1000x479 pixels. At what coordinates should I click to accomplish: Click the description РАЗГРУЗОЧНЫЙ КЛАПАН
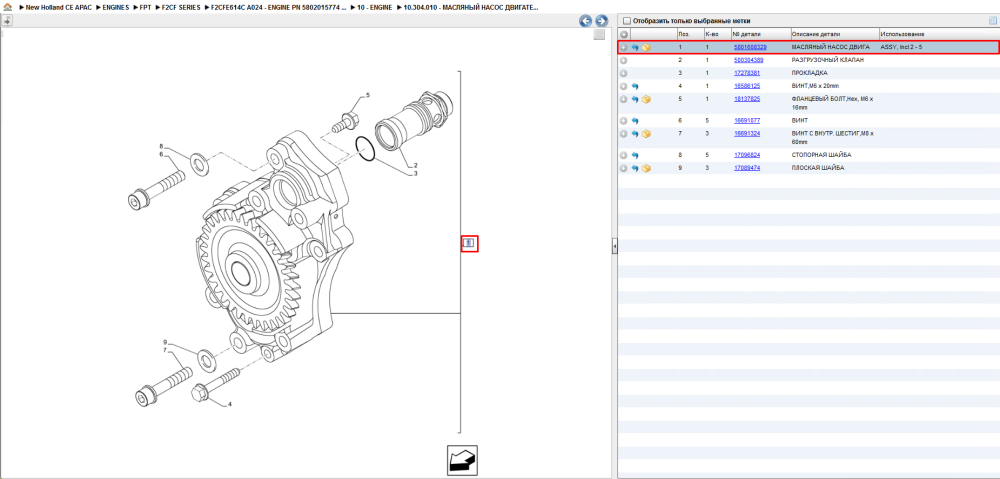pos(828,60)
